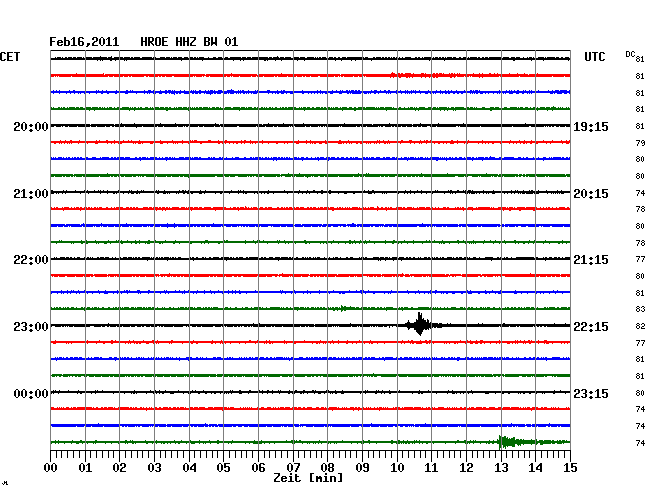The image size is (650, 494).
Task: Click the Zeit [min] axis title
Action: point(308,478)
